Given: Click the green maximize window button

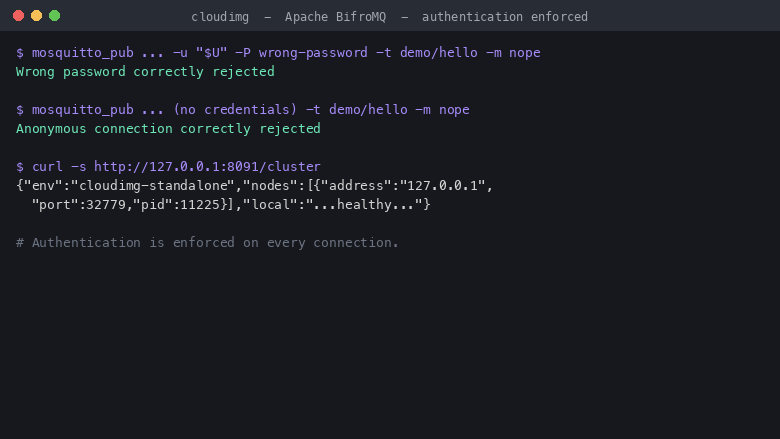Looking at the screenshot, I should [55, 16].
